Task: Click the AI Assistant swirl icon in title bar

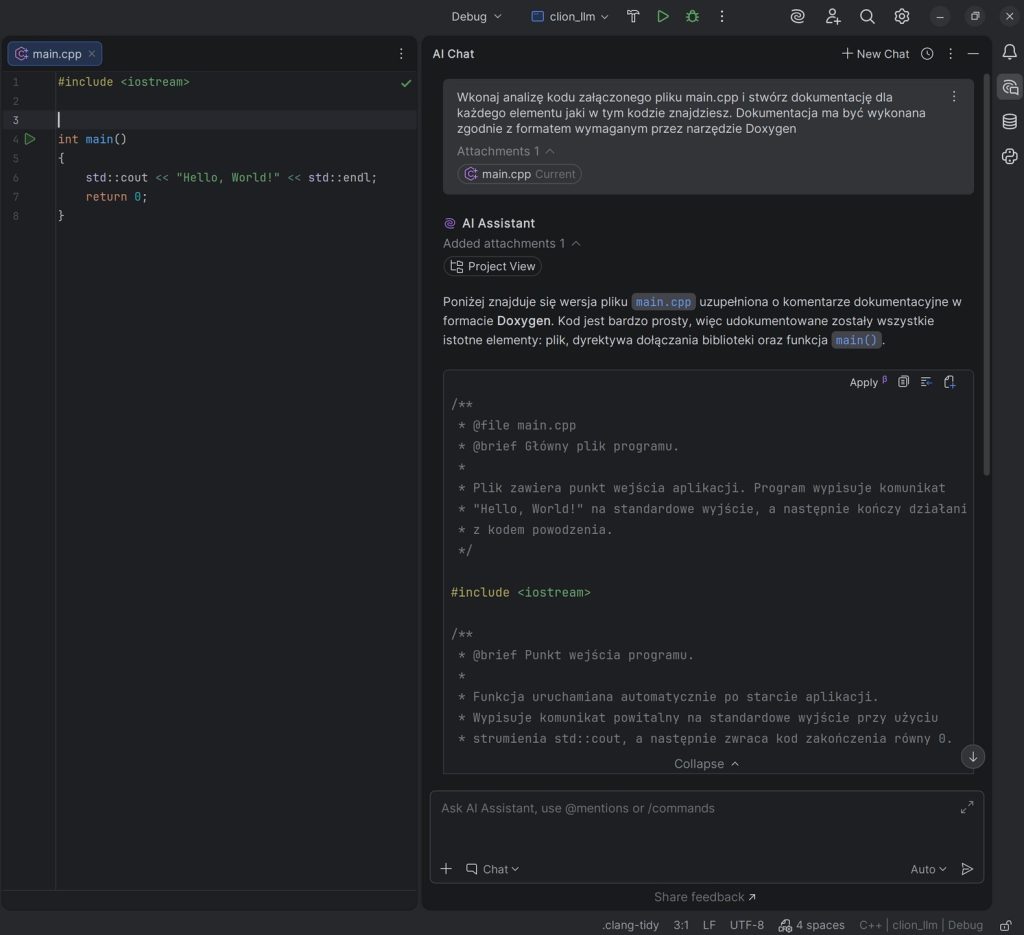Action: pyautogui.click(x=797, y=16)
